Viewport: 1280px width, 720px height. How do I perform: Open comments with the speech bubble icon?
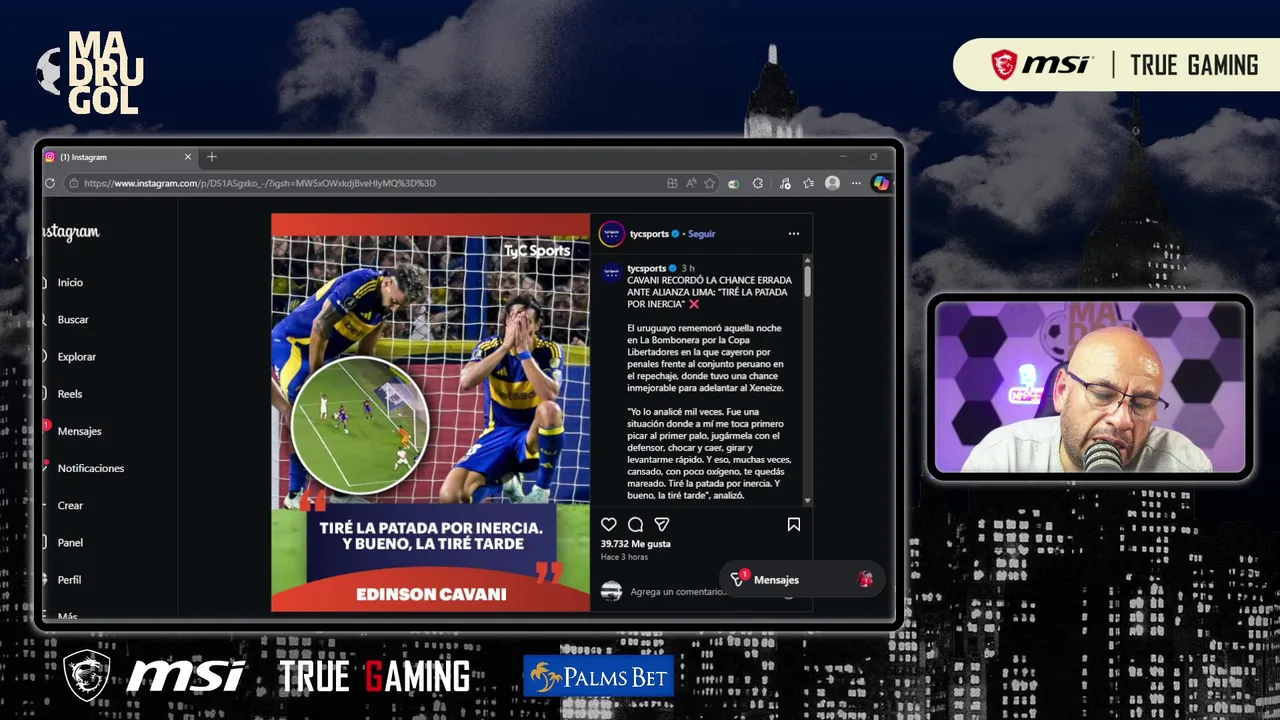tap(635, 524)
